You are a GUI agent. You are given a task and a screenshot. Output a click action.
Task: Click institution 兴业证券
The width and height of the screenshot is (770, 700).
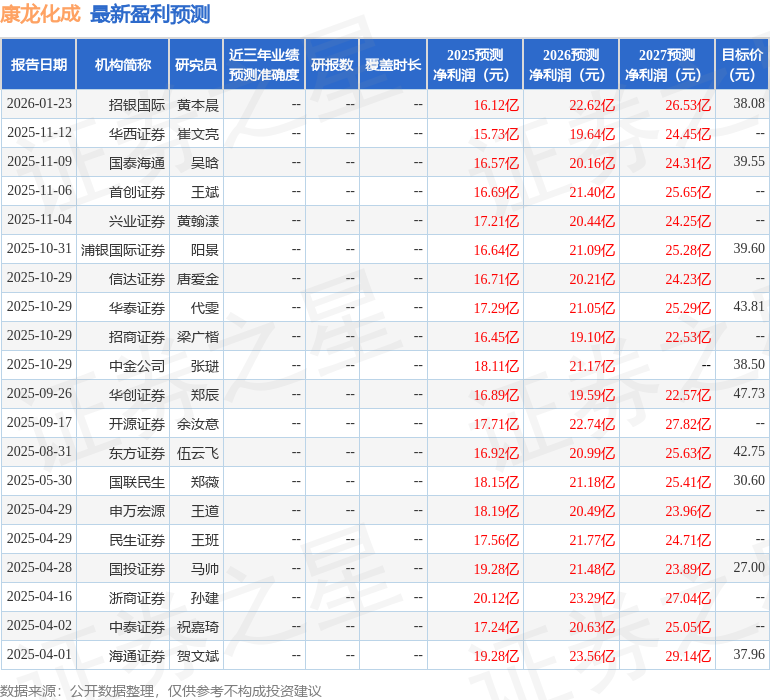[x=137, y=221]
